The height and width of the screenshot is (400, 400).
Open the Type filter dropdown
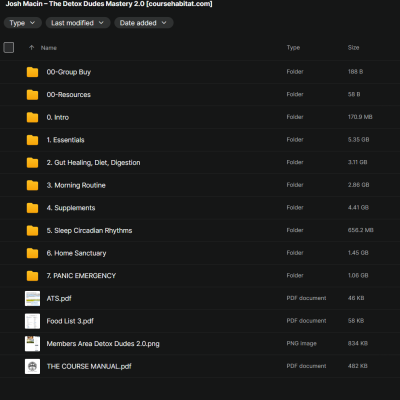coord(22,23)
